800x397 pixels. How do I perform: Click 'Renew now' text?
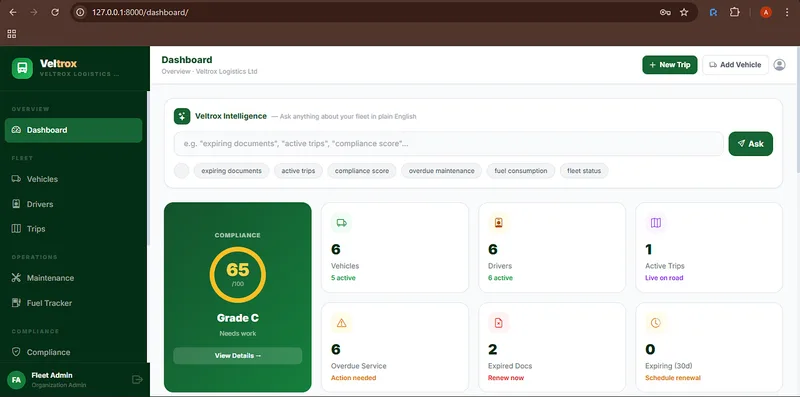pyautogui.click(x=506, y=378)
